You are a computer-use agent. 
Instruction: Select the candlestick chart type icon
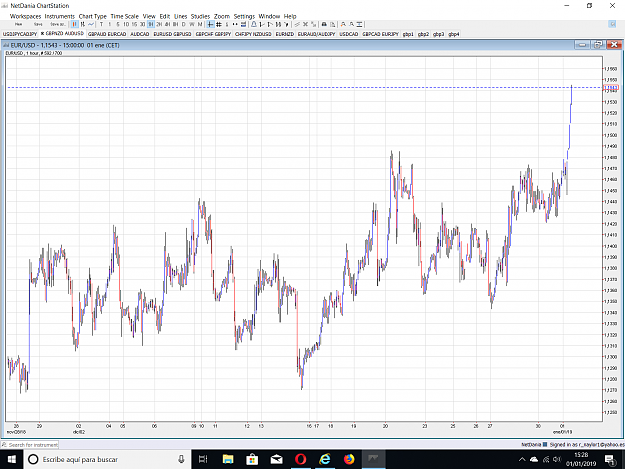click(75, 24)
